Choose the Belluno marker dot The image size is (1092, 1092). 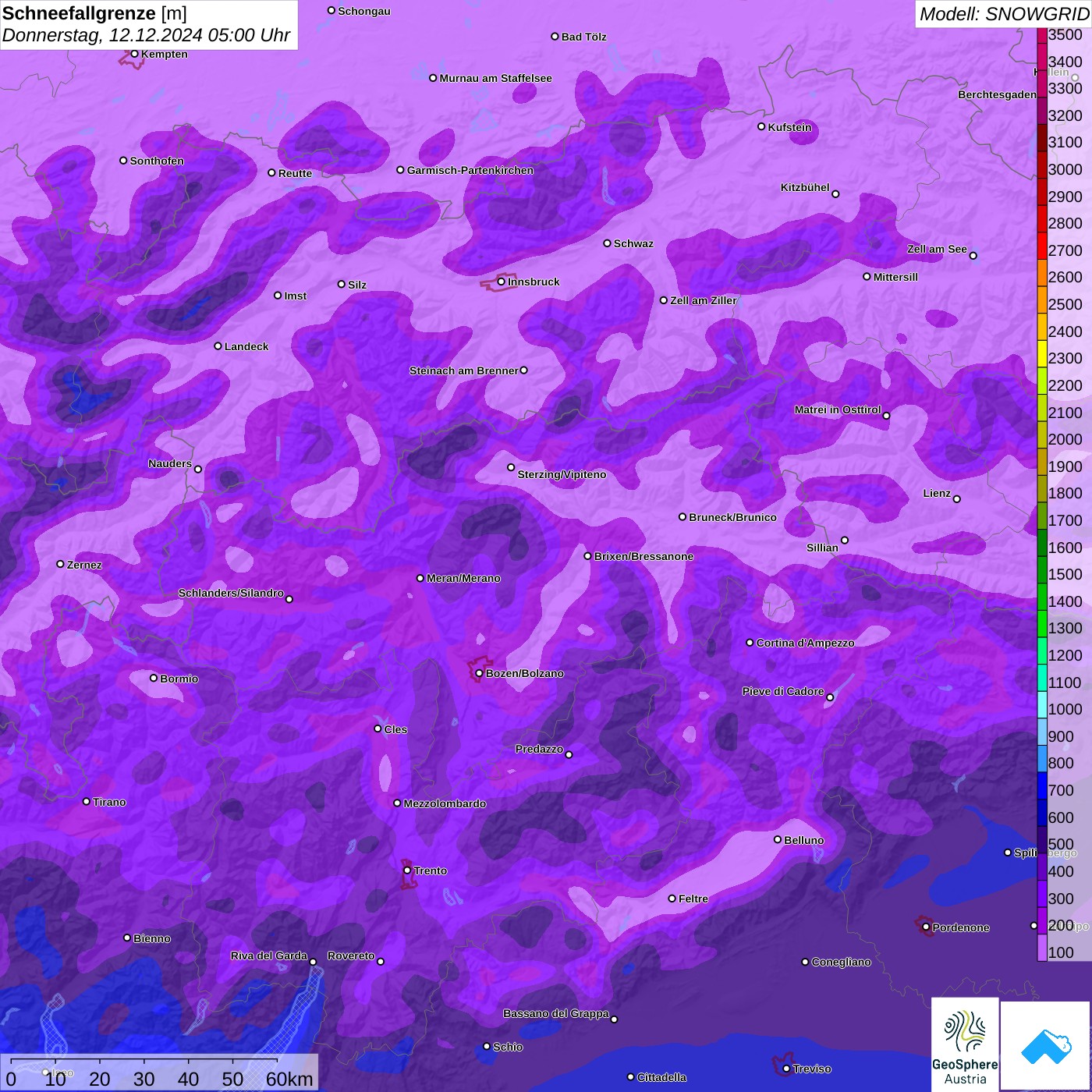tap(778, 839)
